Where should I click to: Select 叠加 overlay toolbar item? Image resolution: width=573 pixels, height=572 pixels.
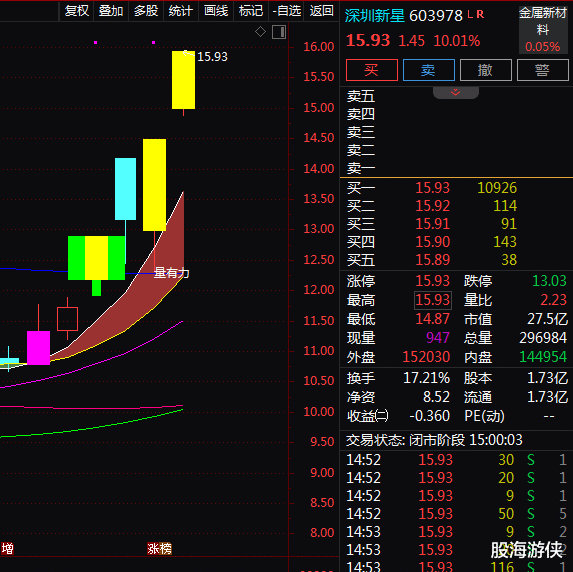[111, 11]
